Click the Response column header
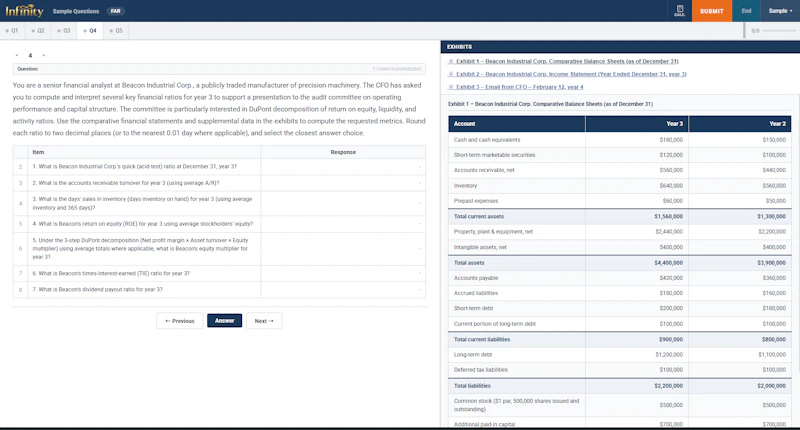This screenshot has height=430, width=800. point(343,152)
